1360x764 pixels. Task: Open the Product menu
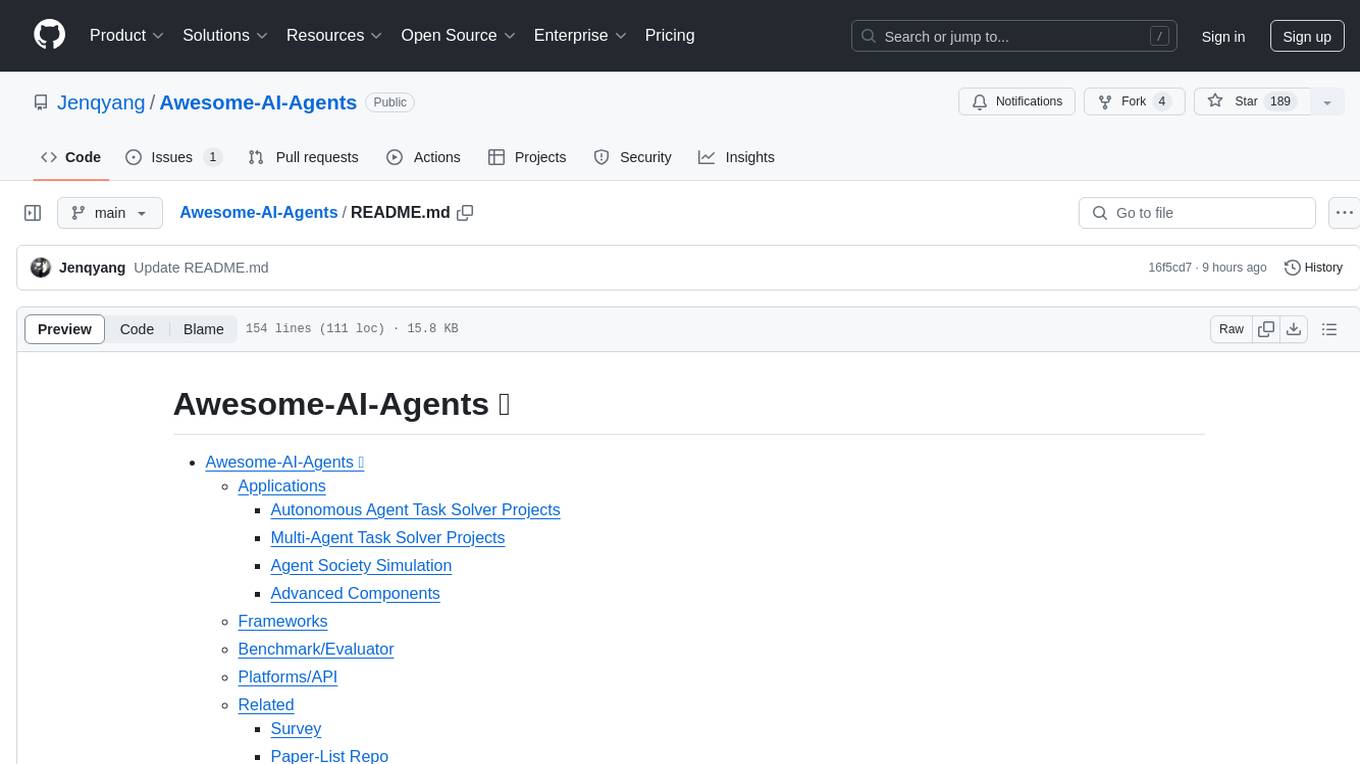tap(127, 35)
